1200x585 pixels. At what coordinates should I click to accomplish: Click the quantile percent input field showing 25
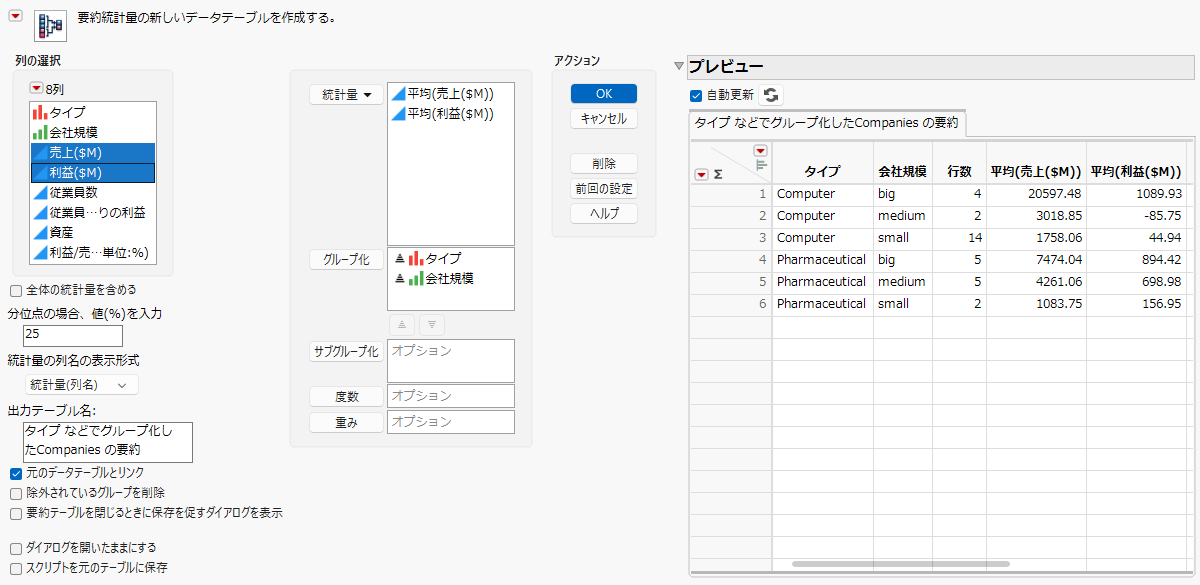73,336
